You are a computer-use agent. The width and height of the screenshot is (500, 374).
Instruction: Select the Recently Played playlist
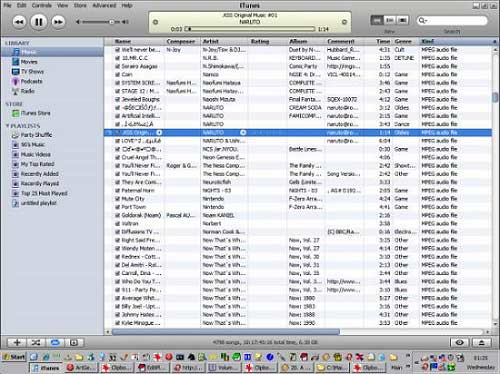(x=40, y=184)
